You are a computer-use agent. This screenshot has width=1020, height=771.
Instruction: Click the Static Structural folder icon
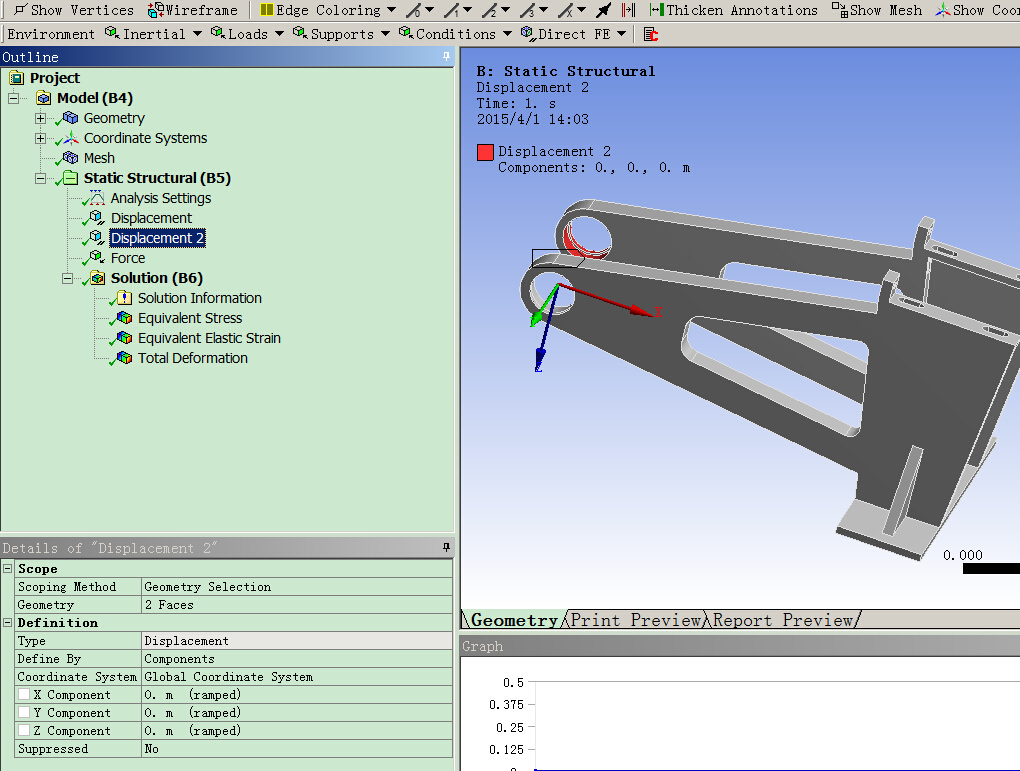pos(70,178)
